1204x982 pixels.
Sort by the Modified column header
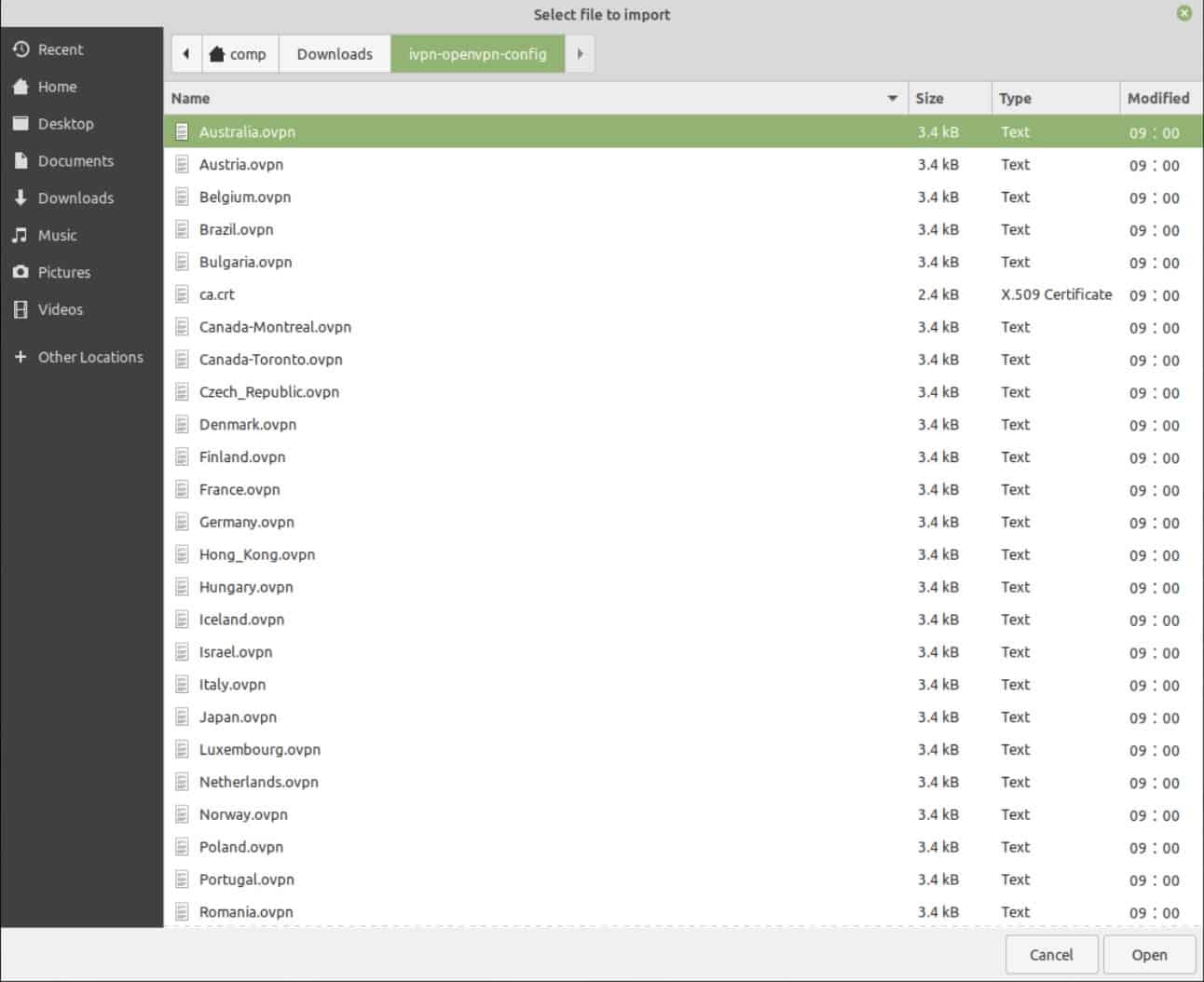click(x=1161, y=98)
